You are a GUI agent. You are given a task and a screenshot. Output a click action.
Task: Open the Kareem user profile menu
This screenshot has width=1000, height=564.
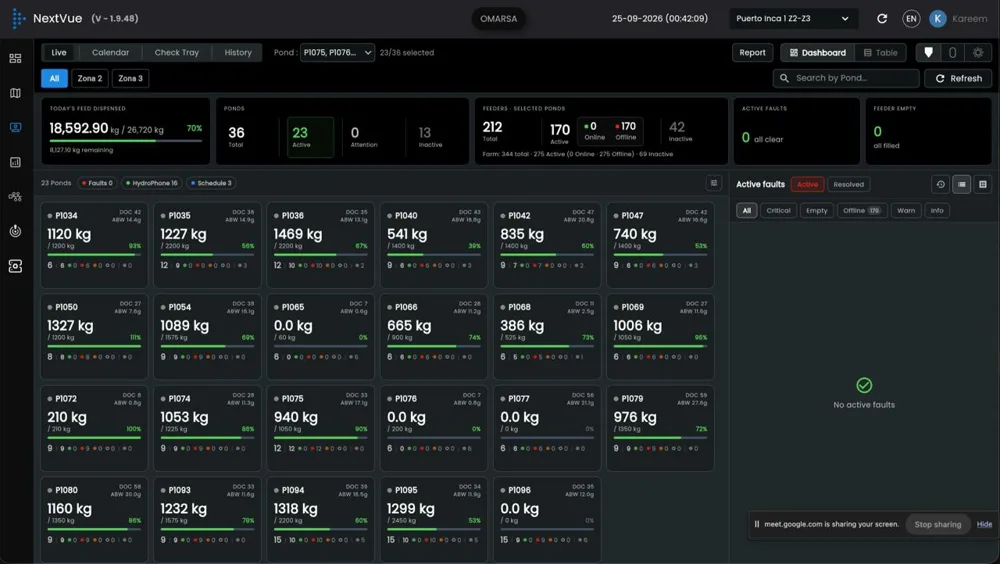pos(958,19)
